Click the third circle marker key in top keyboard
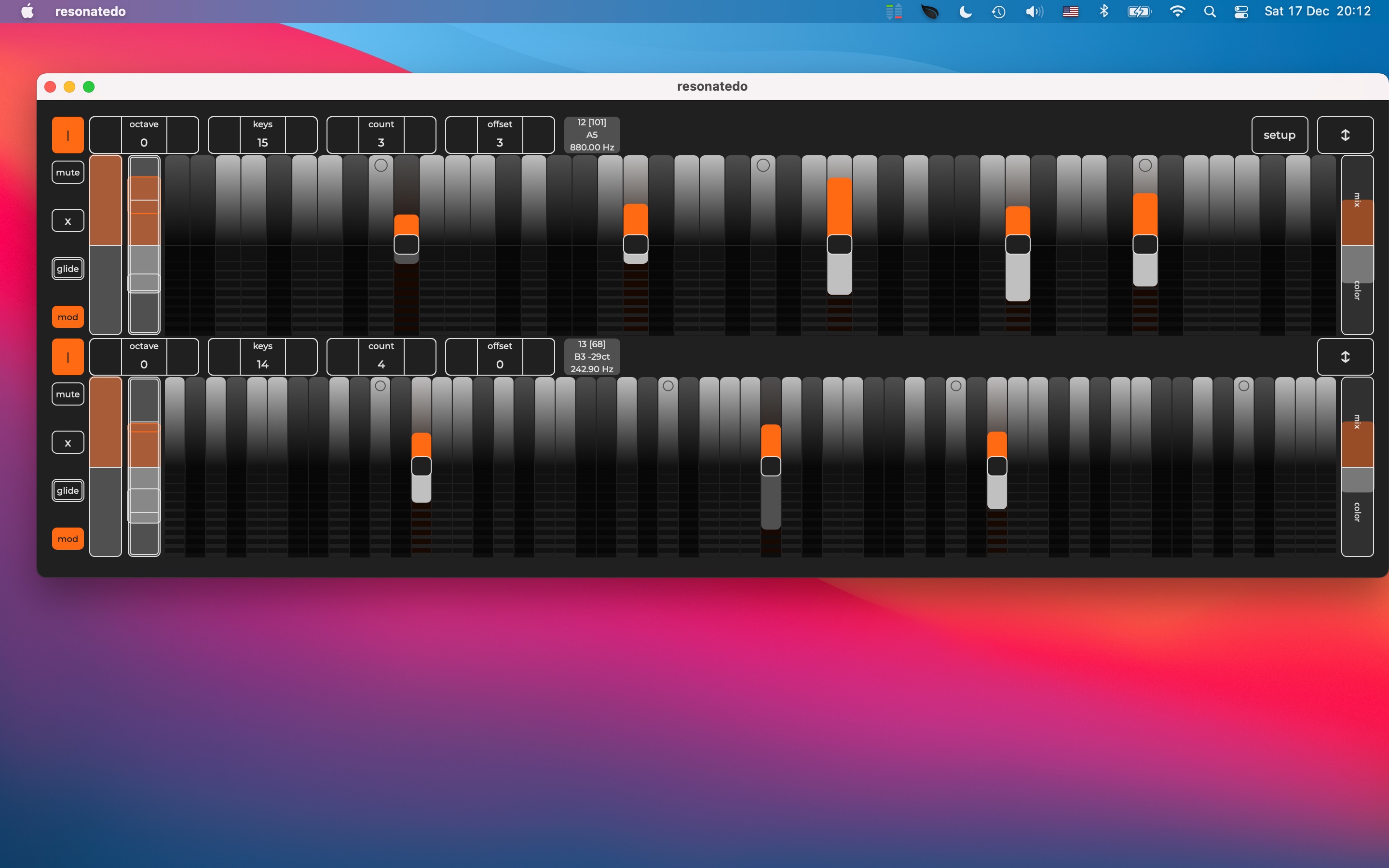The height and width of the screenshot is (868, 1389). pos(1145,165)
